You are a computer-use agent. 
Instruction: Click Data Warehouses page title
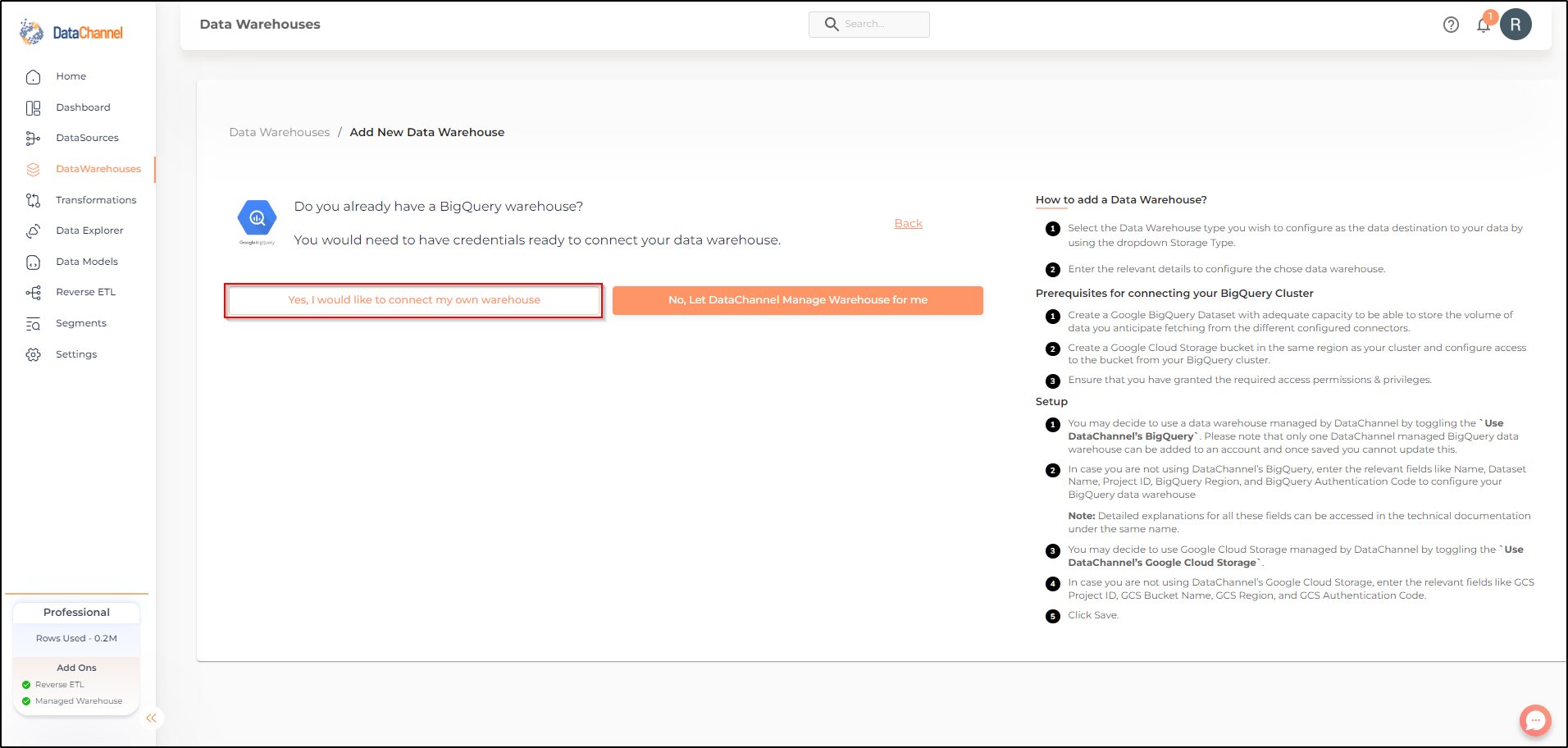pos(260,25)
